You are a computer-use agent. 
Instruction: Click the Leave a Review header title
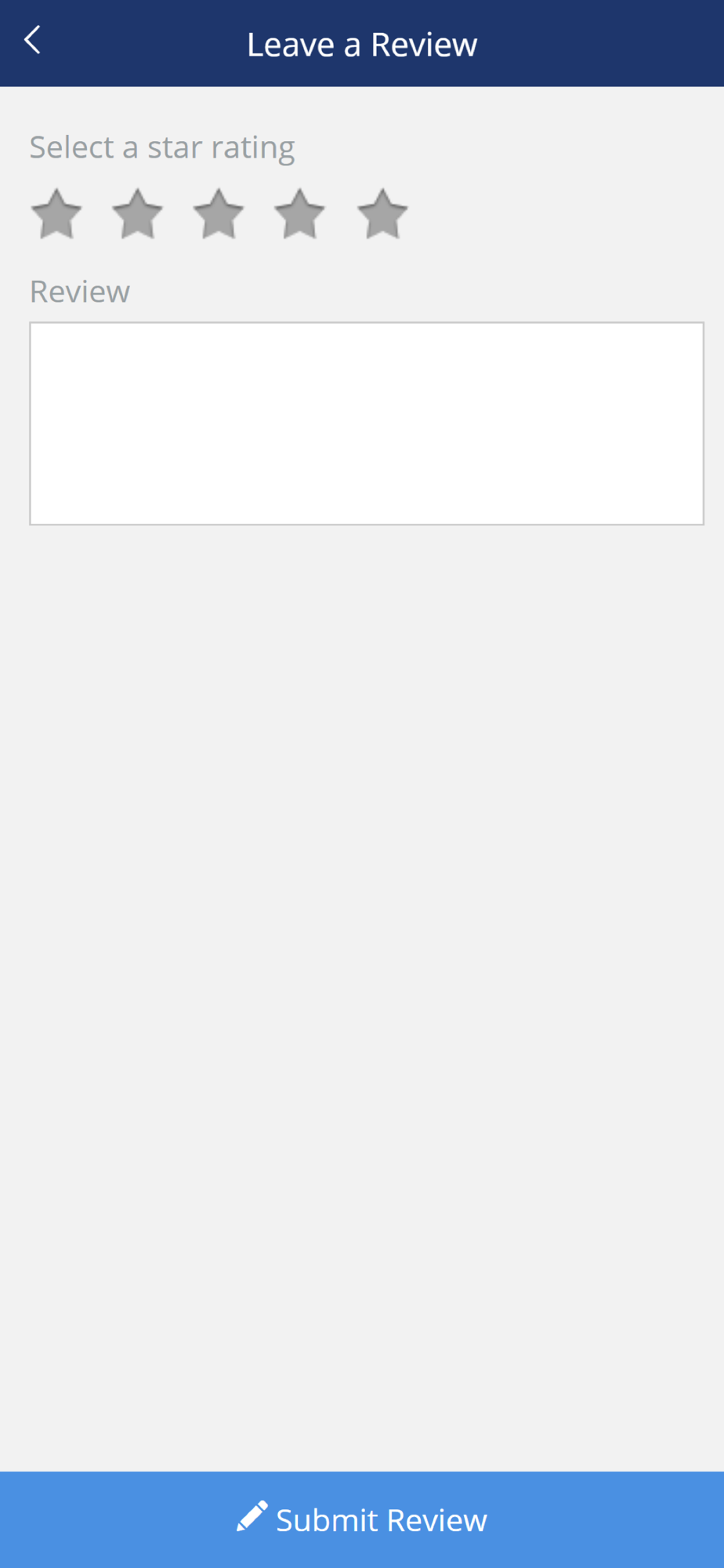[362, 45]
